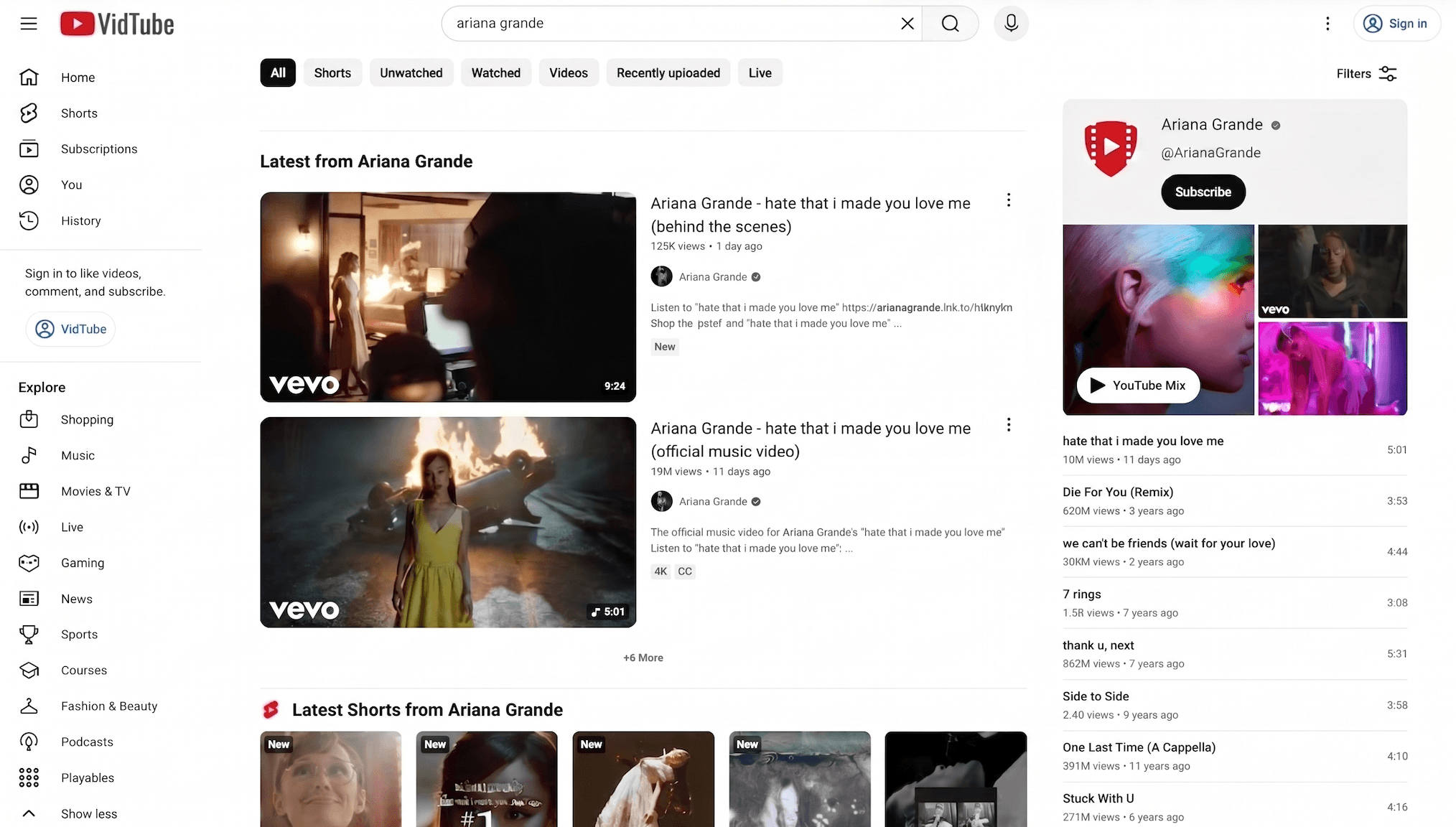1456x827 pixels.
Task: Subscribe to the Ariana Grande channel
Action: tap(1203, 192)
